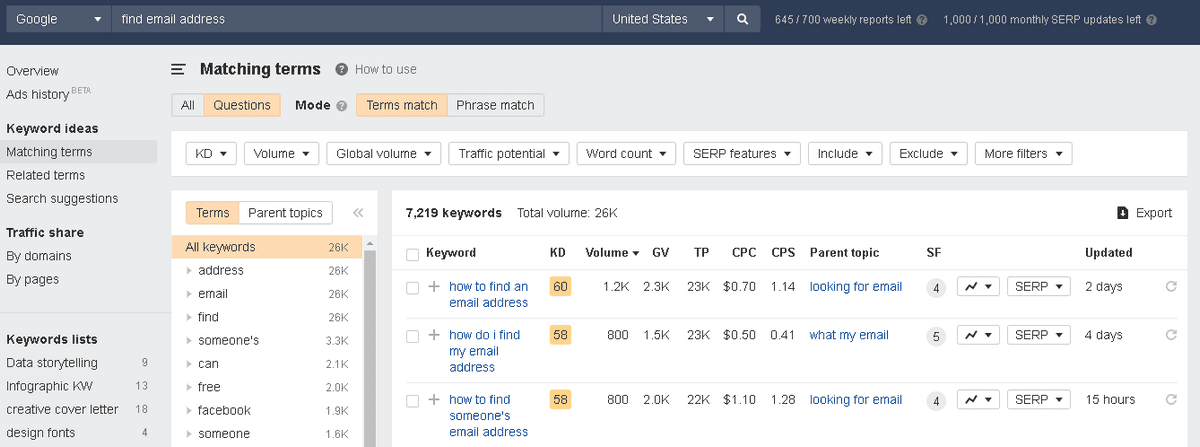The width and height of the screenshot is (1200, 447).
Task: Collapse the Terms panel with double chevron
Action: (x=358, y=213)
